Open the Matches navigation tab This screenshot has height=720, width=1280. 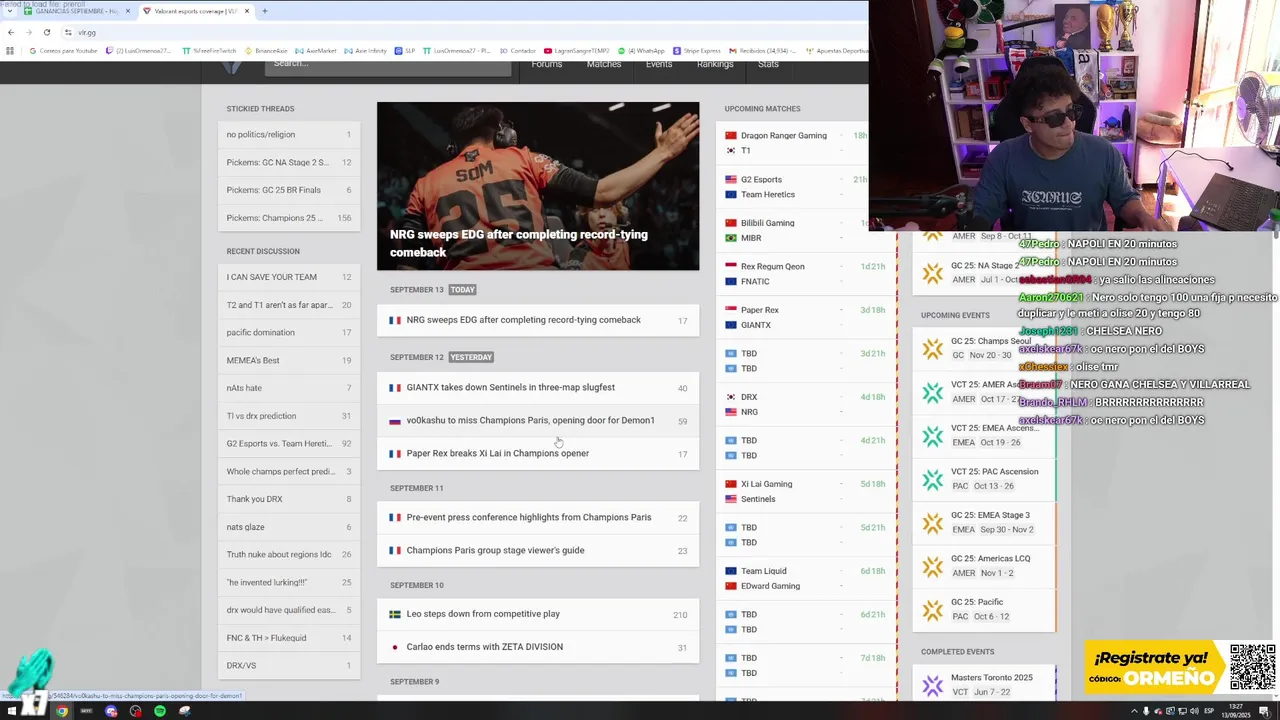[604, 64]
